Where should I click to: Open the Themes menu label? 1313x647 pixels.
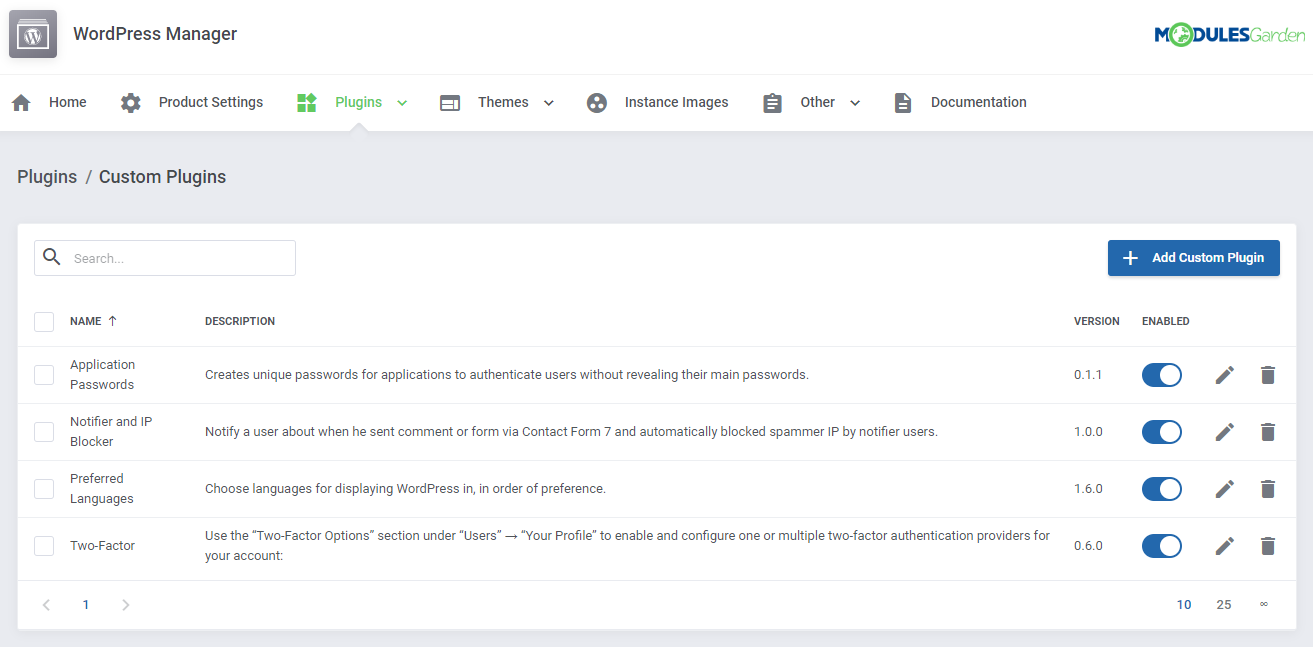coord(503,102)
